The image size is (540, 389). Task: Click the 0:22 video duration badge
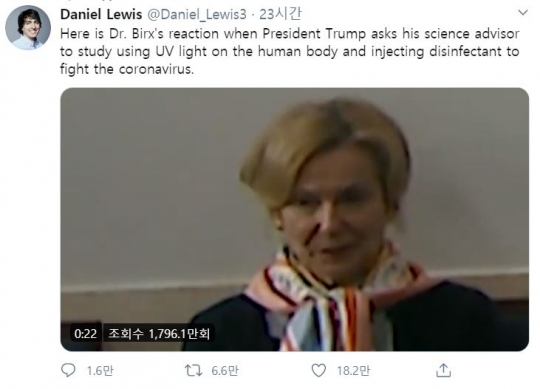coord(85,334)
